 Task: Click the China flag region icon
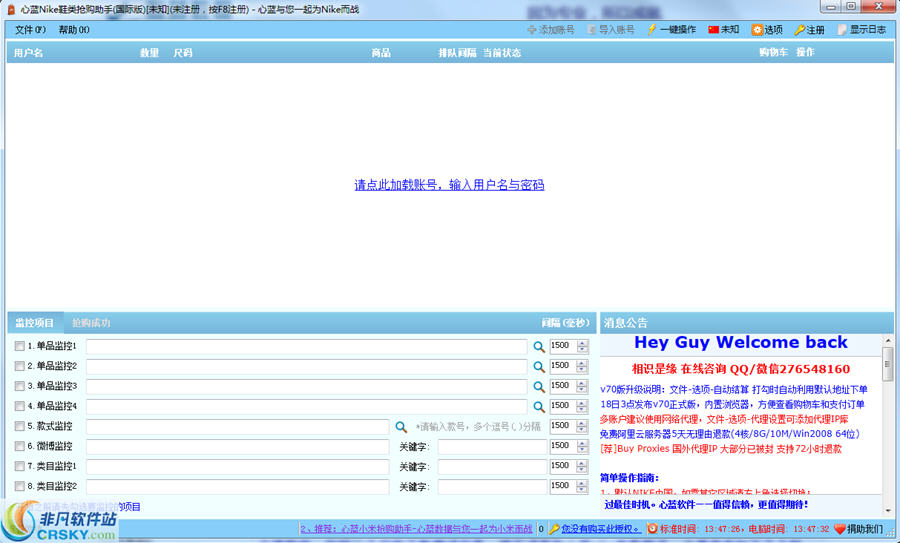pyautogui.click(x=713, y=29)
